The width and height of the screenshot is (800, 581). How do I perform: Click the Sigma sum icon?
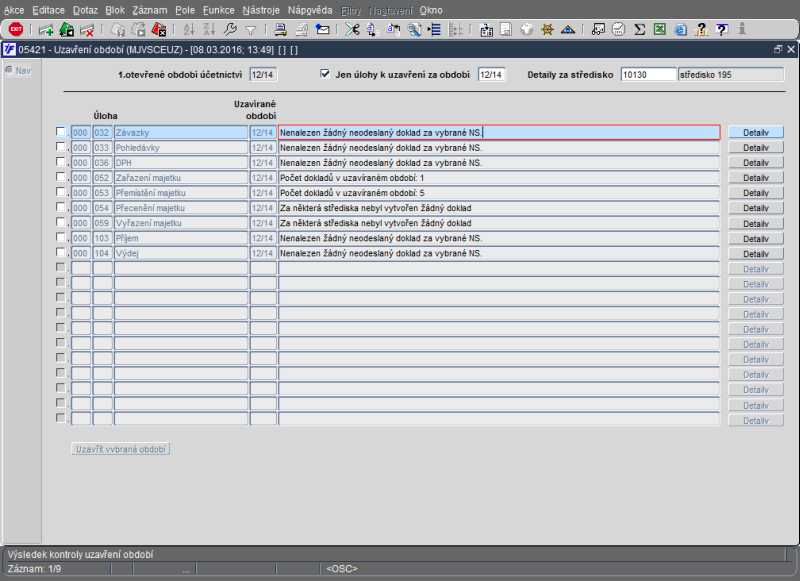[x=639, y=30]
